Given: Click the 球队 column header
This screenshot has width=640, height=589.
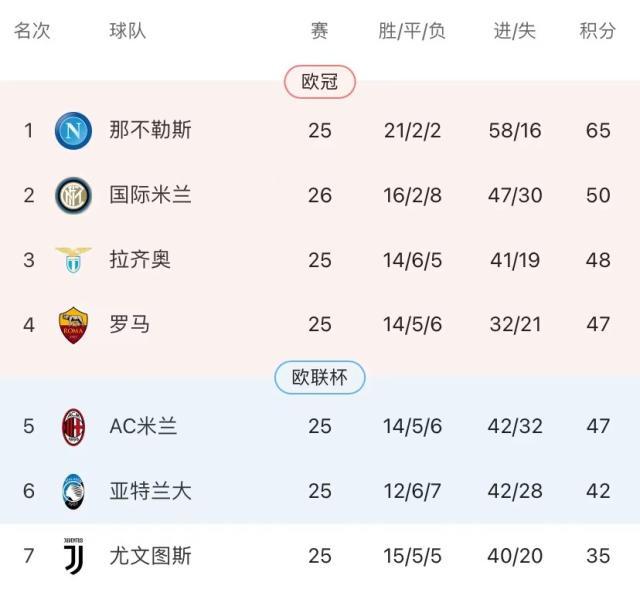Looking at the screenshot, I should tap(128, 31).
